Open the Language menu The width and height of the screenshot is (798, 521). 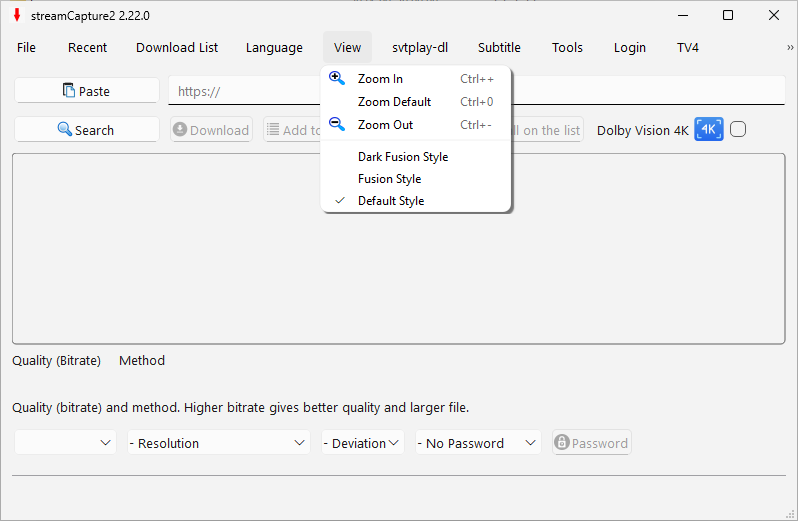274,47
